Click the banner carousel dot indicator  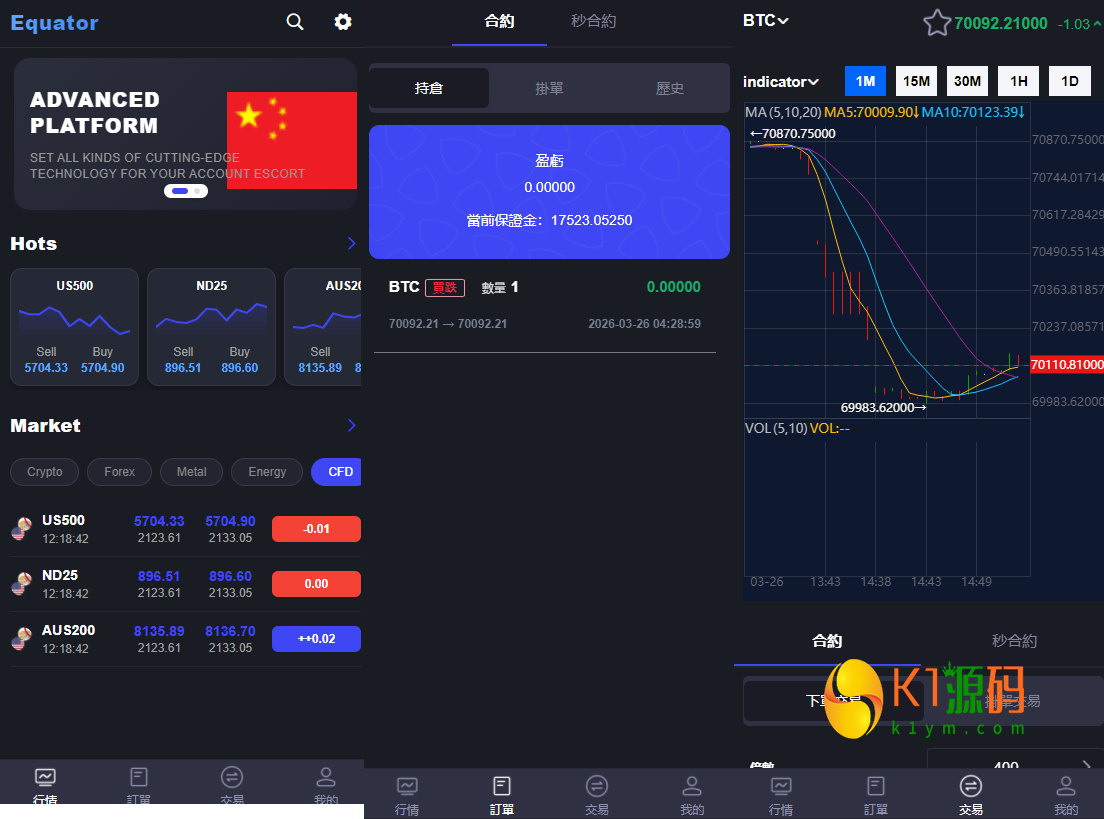pos(185,190)
